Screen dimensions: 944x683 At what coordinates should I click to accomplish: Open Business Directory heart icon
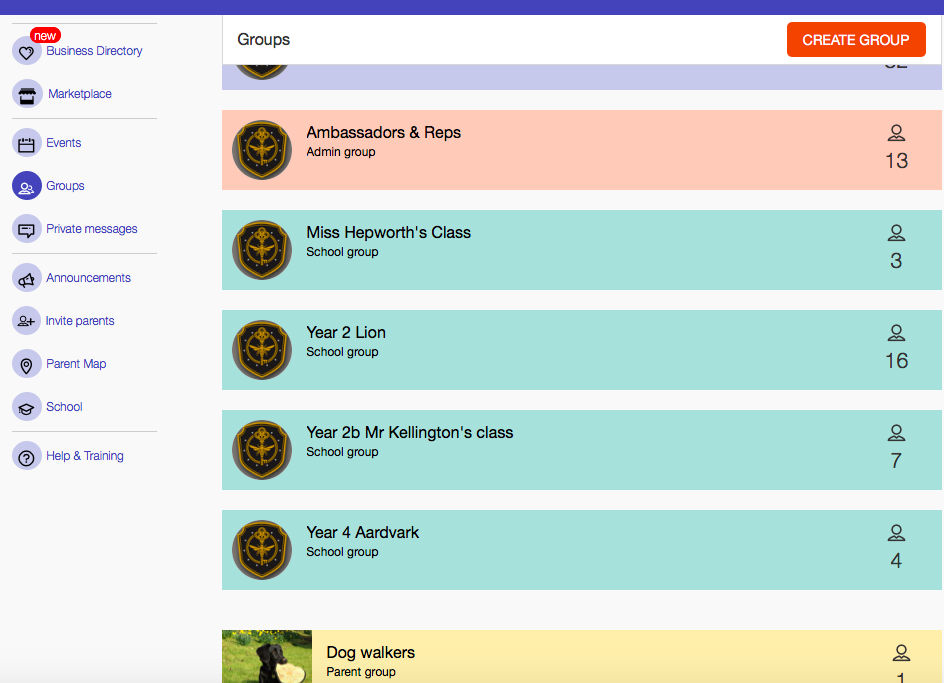[x=26, y=51]
